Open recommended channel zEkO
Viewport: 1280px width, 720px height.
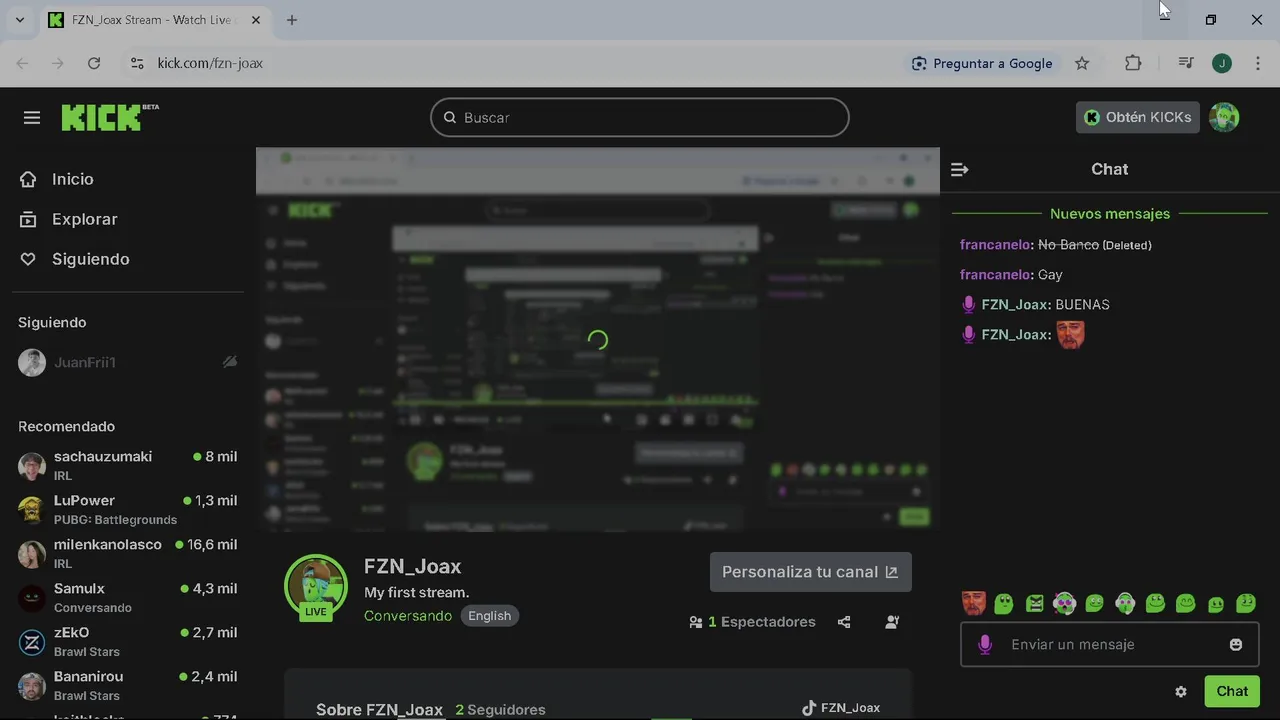(128, 641)
